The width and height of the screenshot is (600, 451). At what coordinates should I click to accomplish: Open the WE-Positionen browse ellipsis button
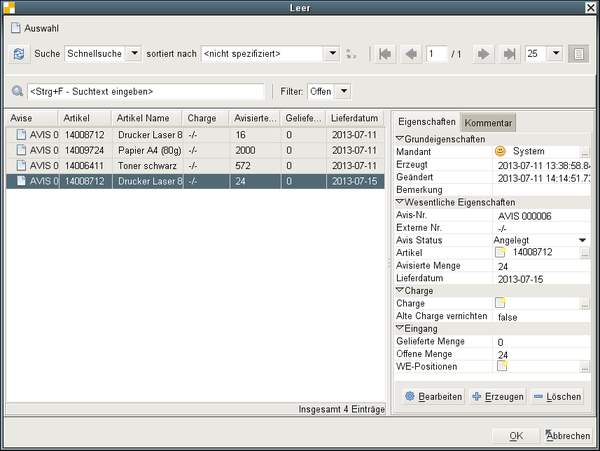[x=584, y=367]
